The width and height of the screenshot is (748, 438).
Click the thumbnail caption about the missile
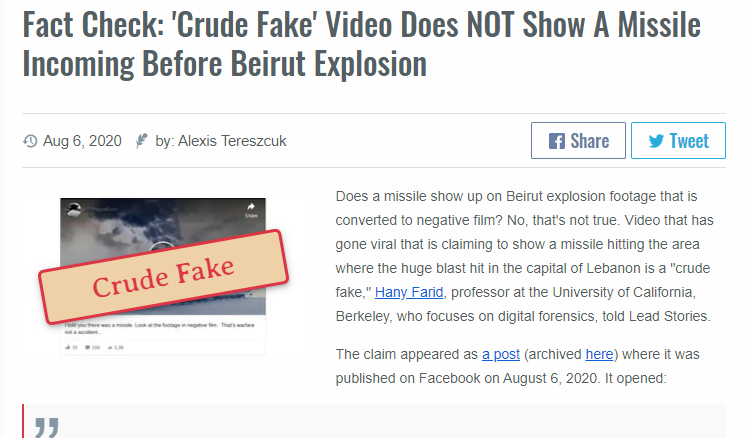[160, 328]
